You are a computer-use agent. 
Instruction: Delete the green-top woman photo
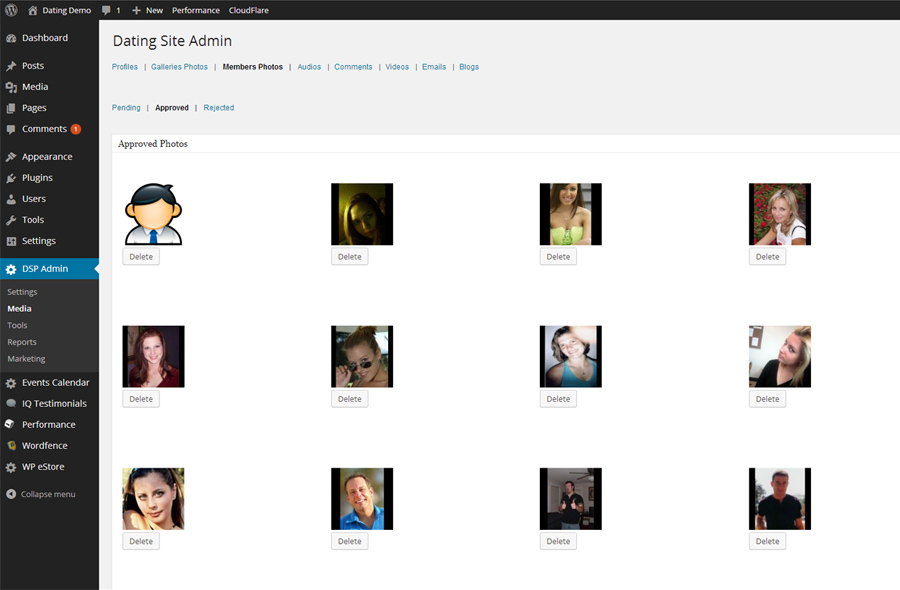(558, 257)
